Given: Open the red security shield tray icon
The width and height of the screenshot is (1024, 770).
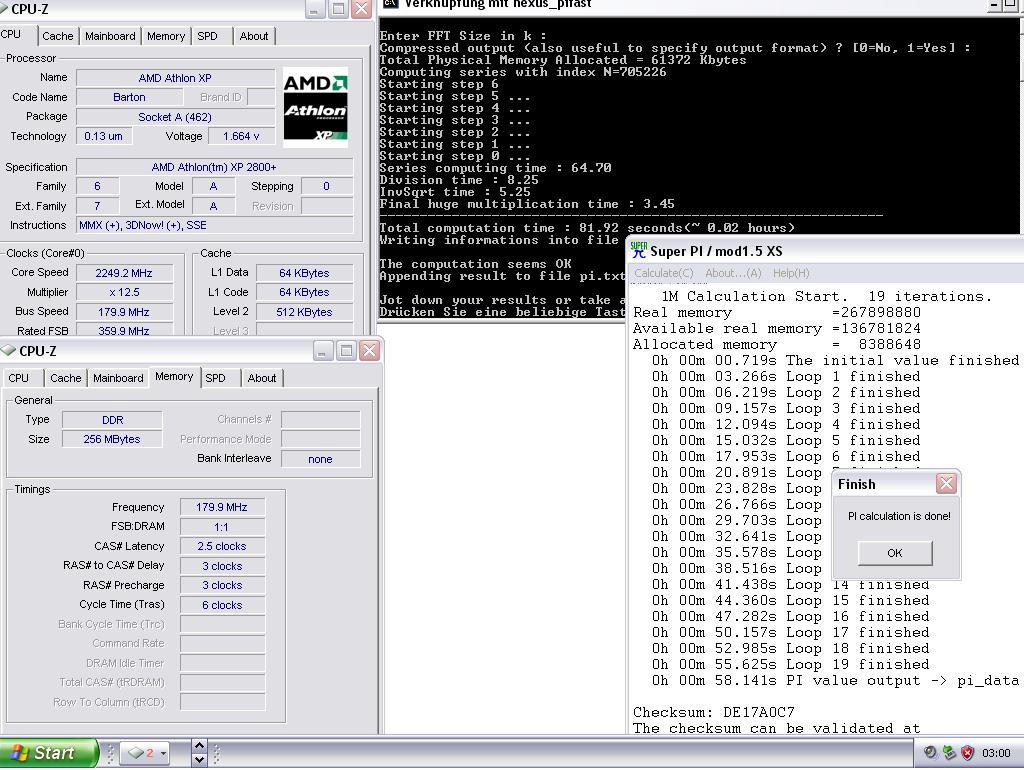Looking at the screenshot, I should coord(968,753).
